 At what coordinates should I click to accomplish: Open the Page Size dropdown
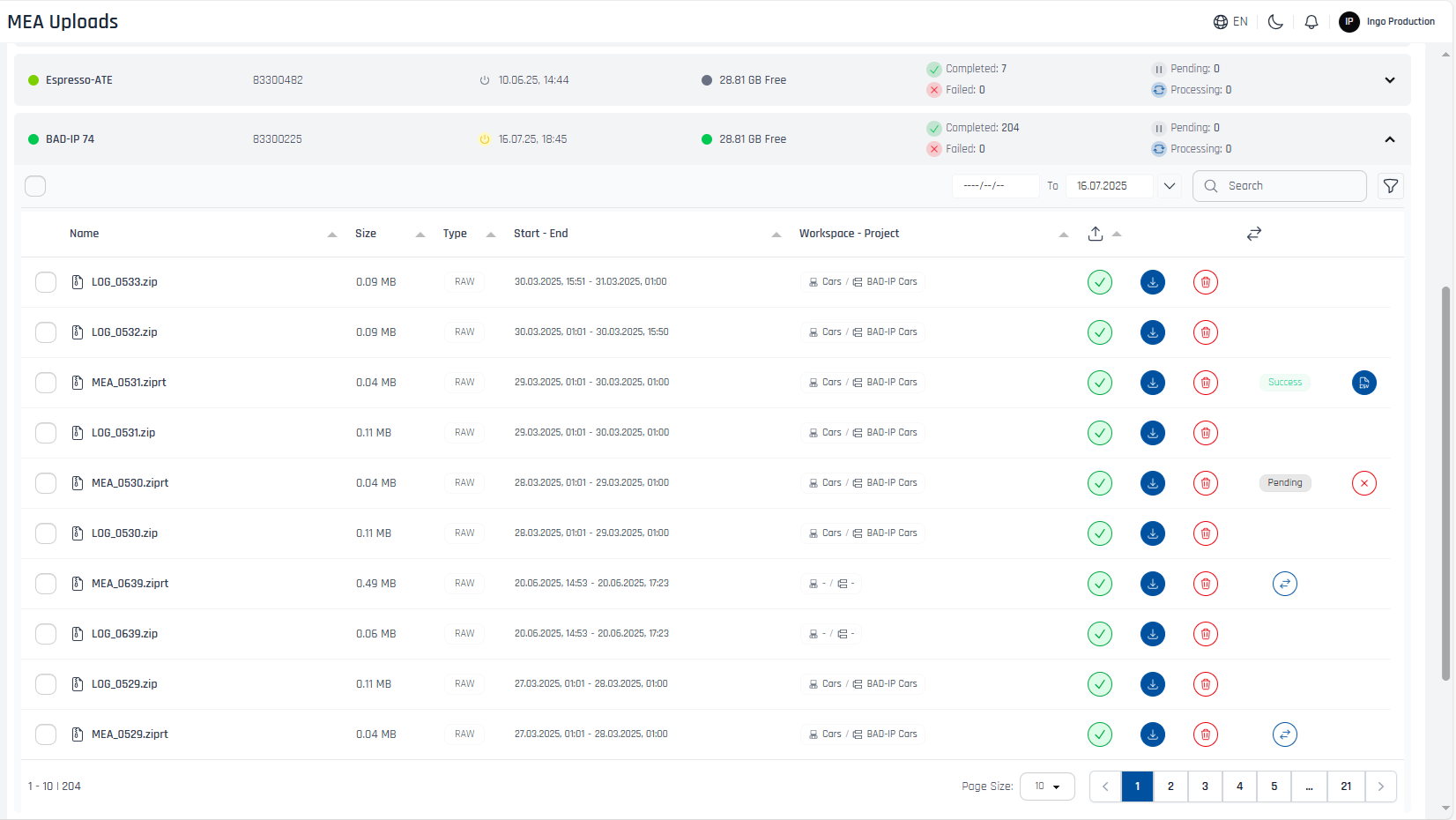1046,786
